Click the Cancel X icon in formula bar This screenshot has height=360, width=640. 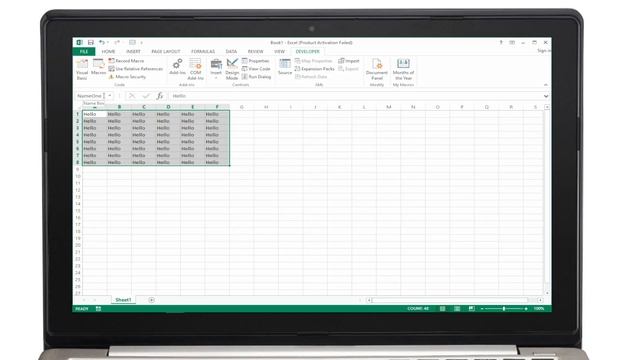click(132, 96)
